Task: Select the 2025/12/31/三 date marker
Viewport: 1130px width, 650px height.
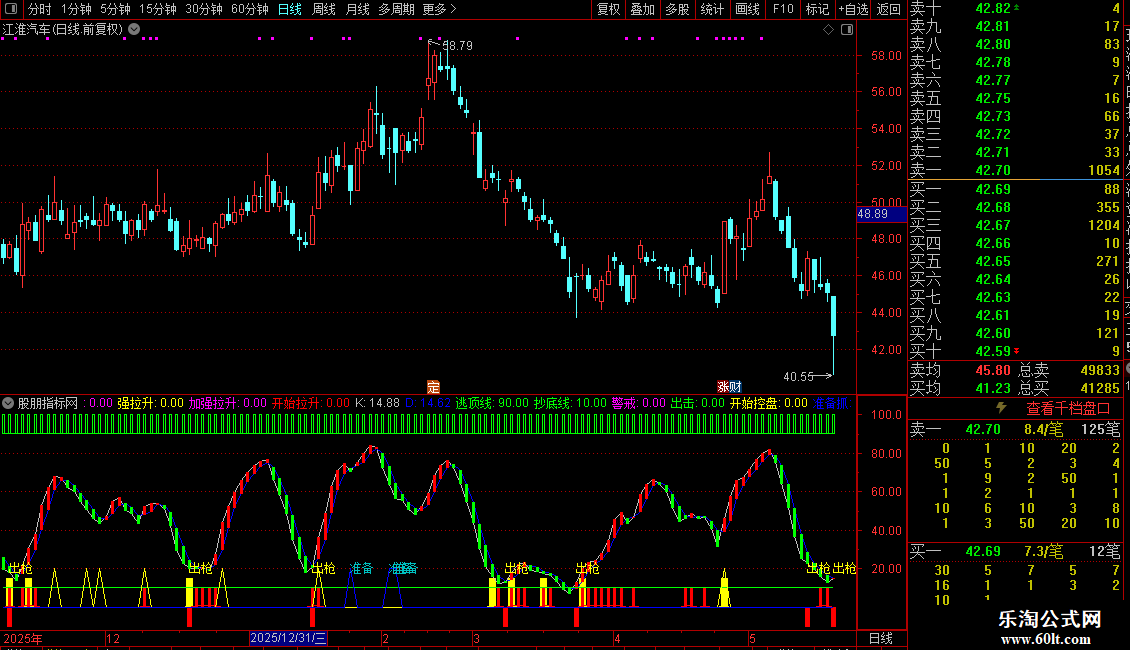Action: tap(288, 638)
